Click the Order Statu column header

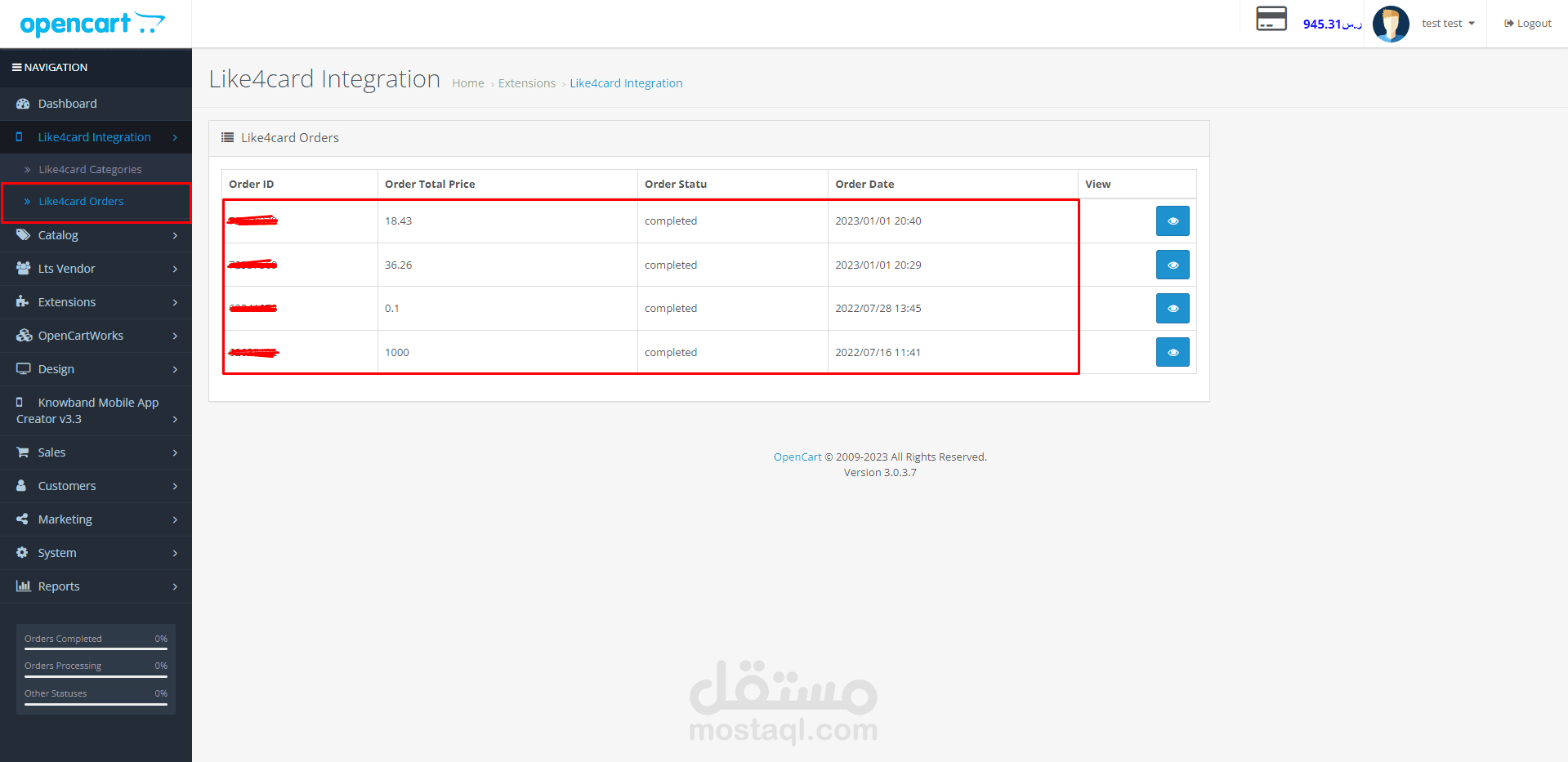tap(676, 185)
